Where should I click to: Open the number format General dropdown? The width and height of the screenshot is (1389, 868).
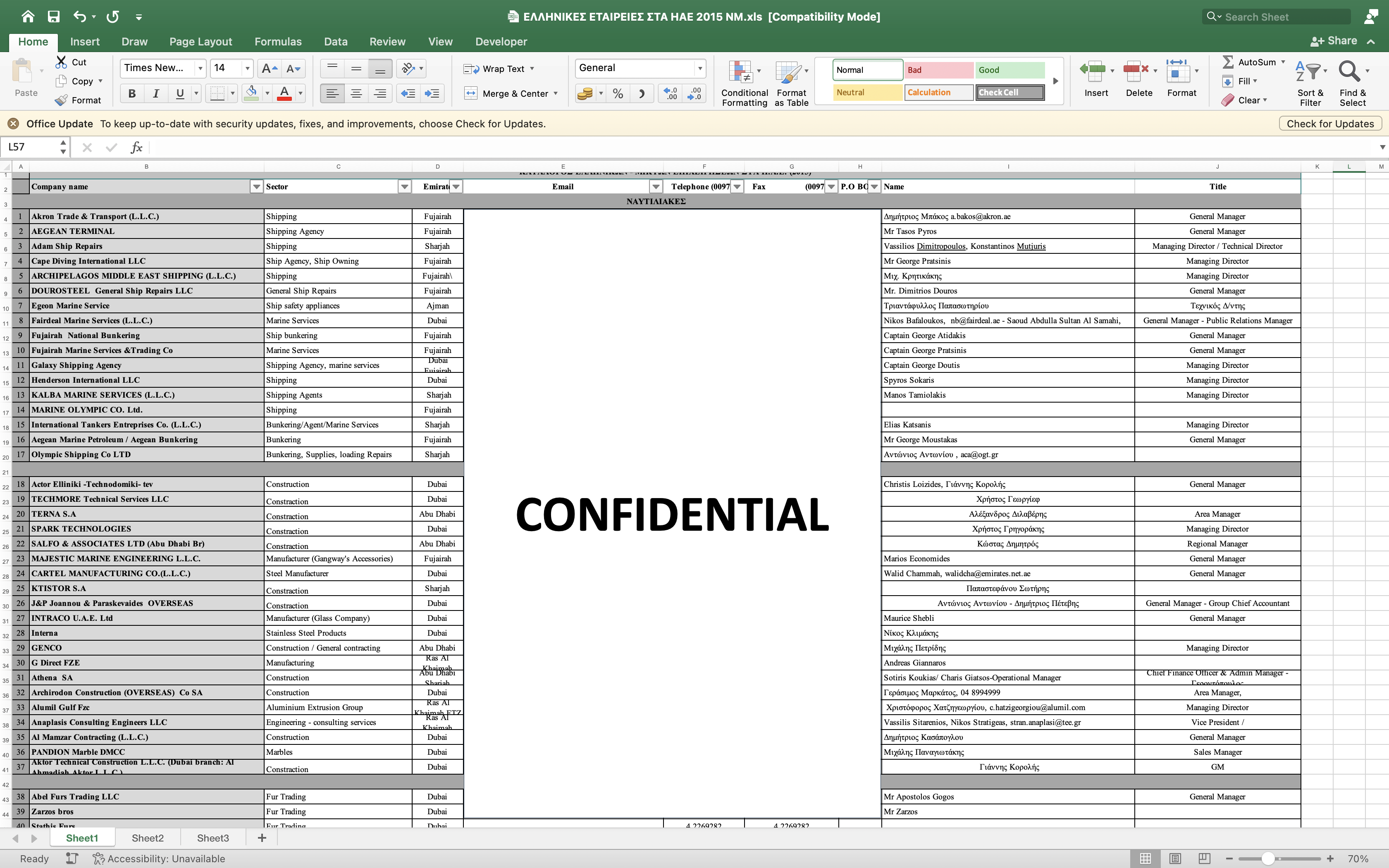(699, 68)
